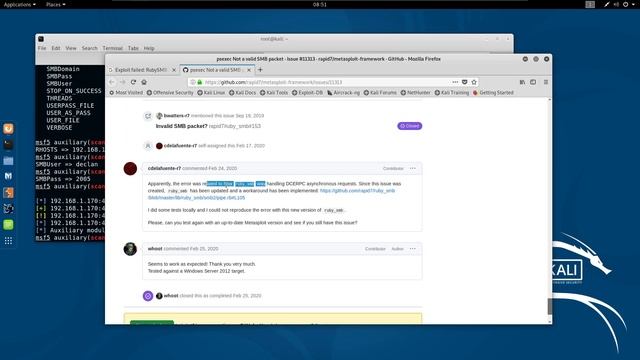Open 'Exploit-DB' bookmark
The width and height of the screenshot is (640, 360).
307,93
